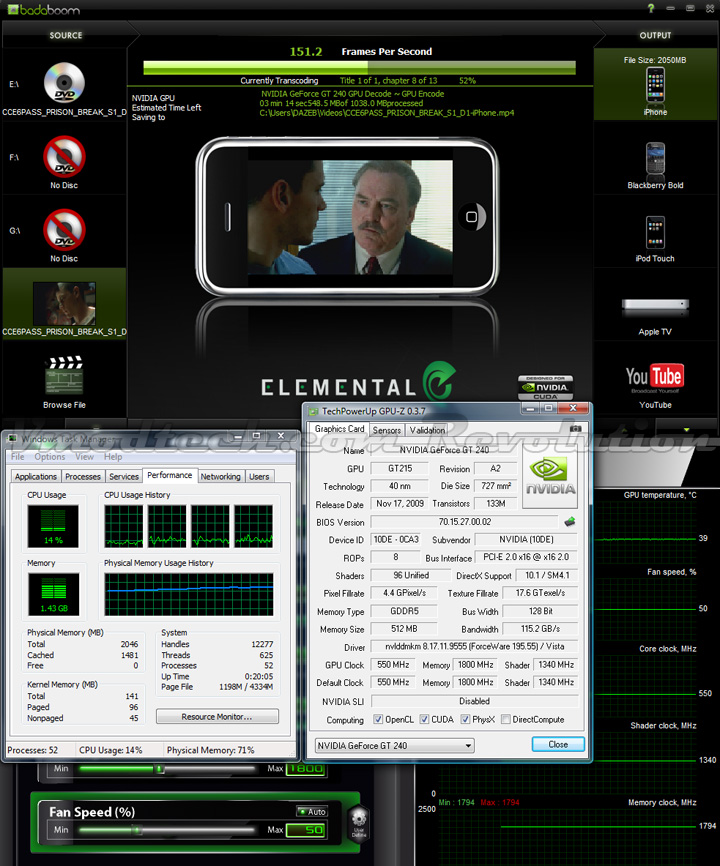
Task: Click "151.2" frames per second value
Action: coord(305,51)
